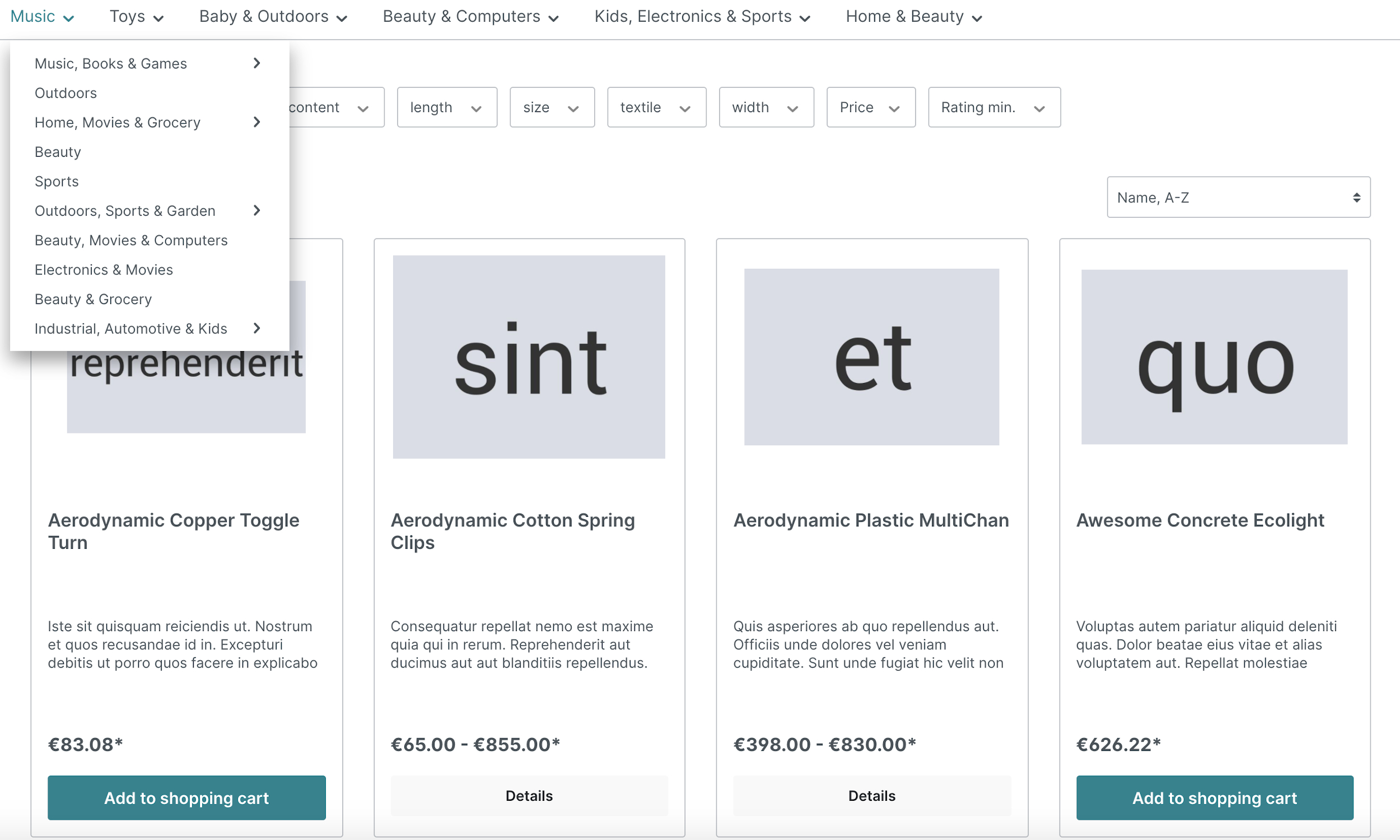Open the width filter dropdown

point(765,107)
